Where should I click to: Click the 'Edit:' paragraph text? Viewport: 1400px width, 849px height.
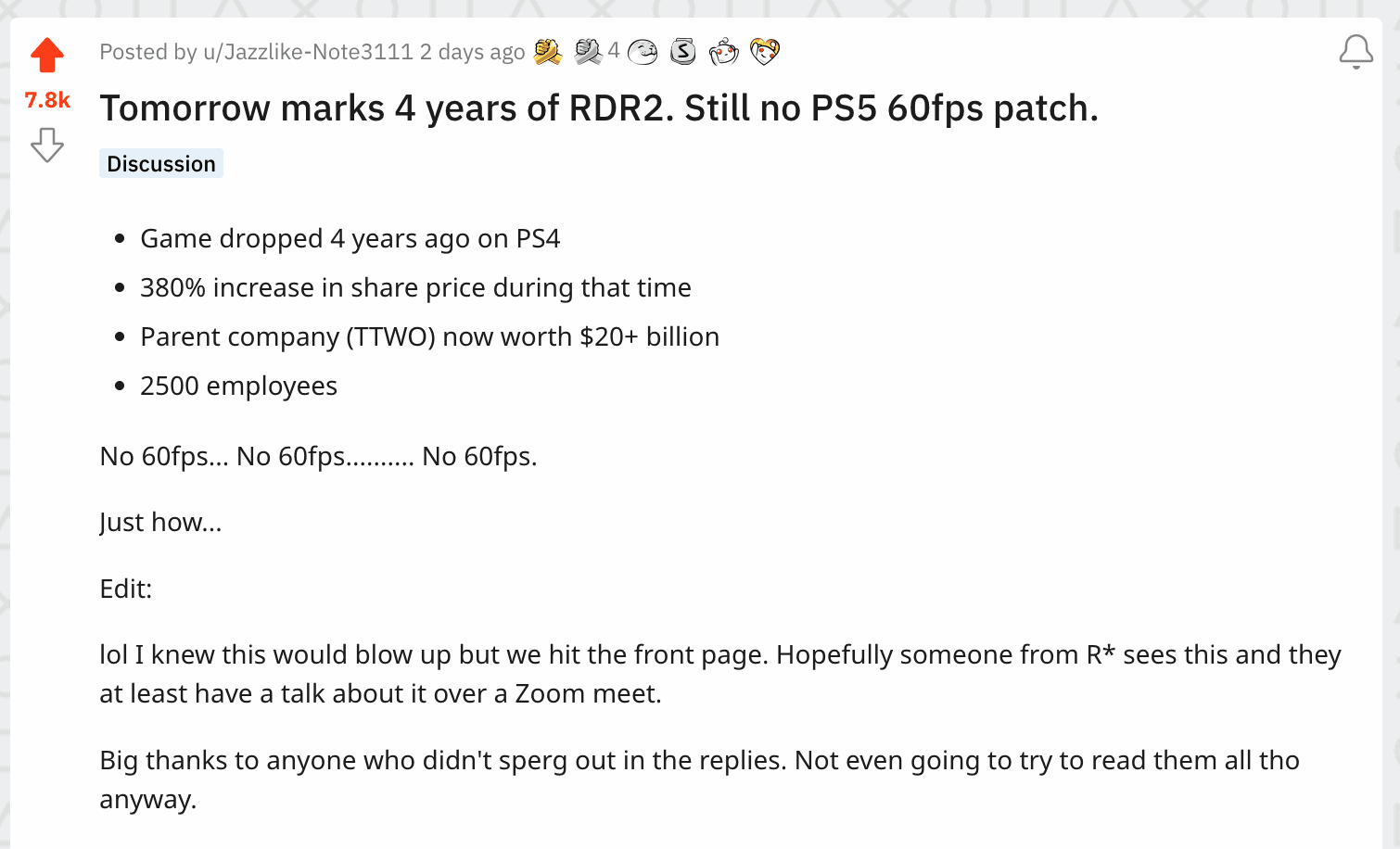pyautogui.click(x=126, y=589)
